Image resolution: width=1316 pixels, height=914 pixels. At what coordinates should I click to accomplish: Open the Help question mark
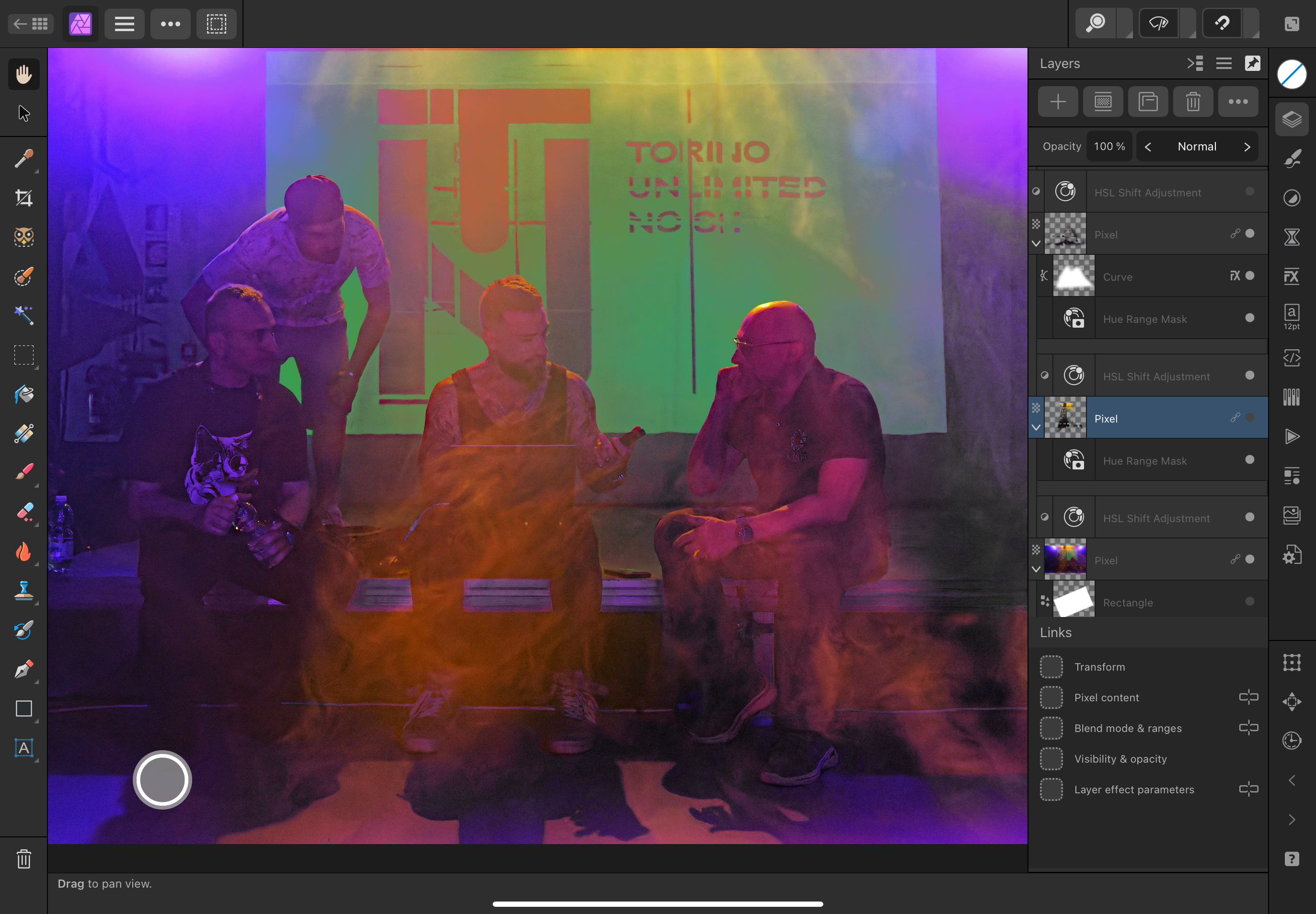pyautogui.click(x=1292, y=859)
